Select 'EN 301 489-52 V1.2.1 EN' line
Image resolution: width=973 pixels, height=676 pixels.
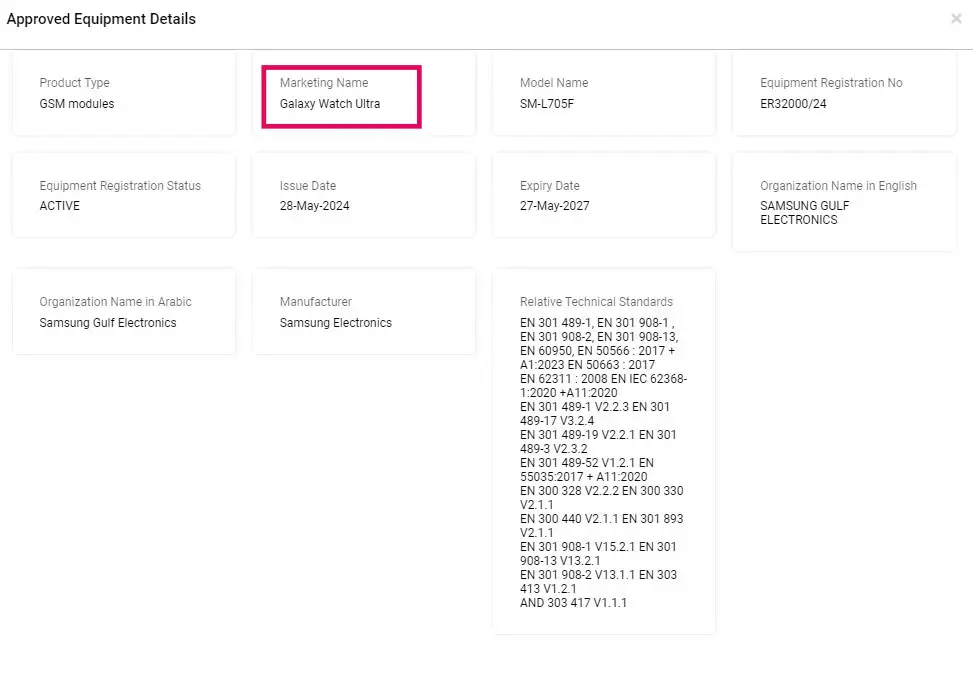click(x=587, y=462)
